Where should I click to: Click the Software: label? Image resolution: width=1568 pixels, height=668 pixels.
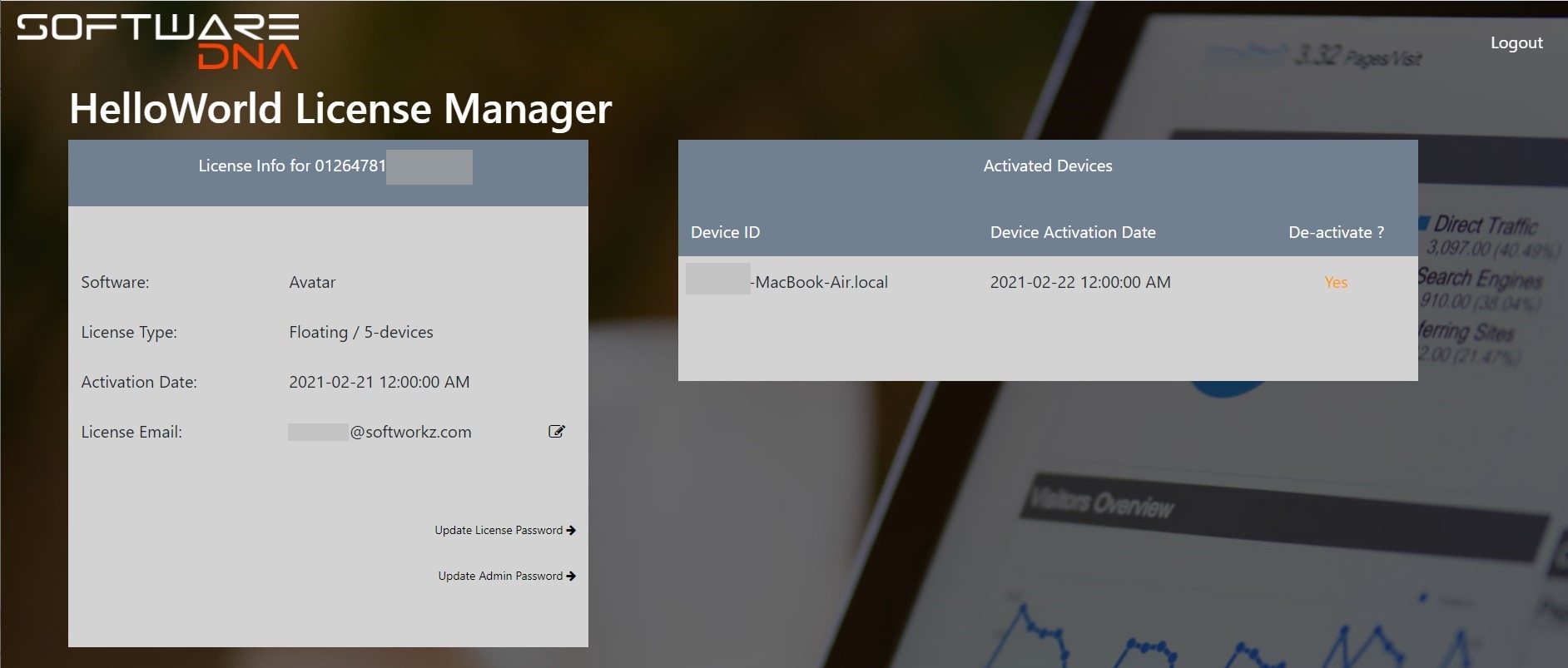[115, 282]
